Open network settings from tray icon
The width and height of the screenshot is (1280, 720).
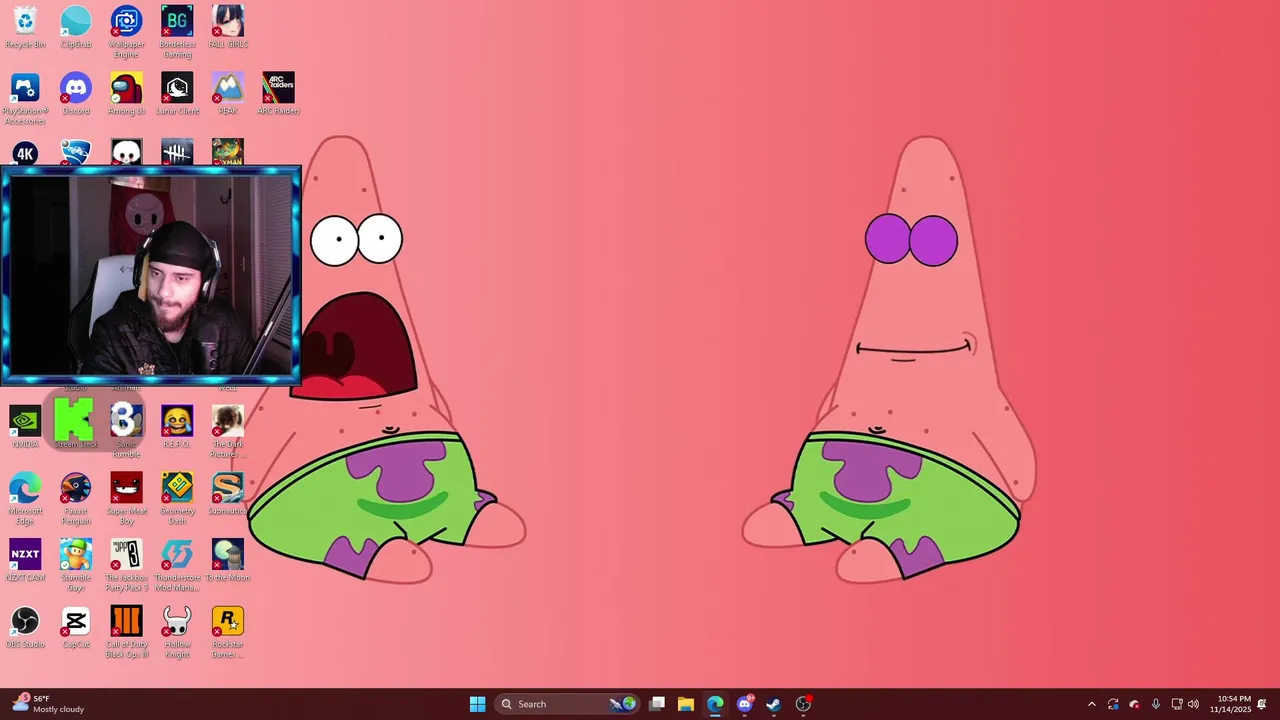1177,704
